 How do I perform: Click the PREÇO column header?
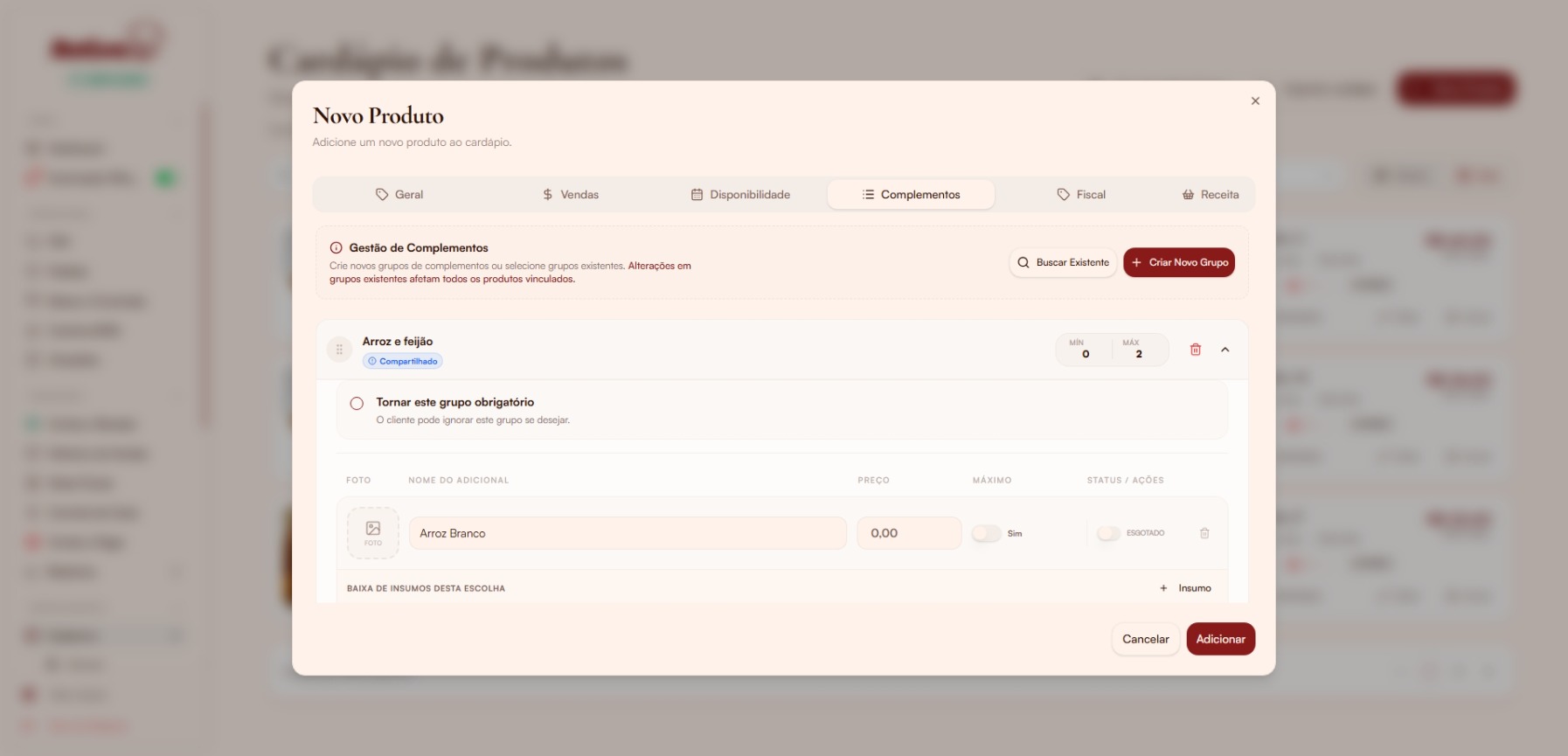point(873,480)
